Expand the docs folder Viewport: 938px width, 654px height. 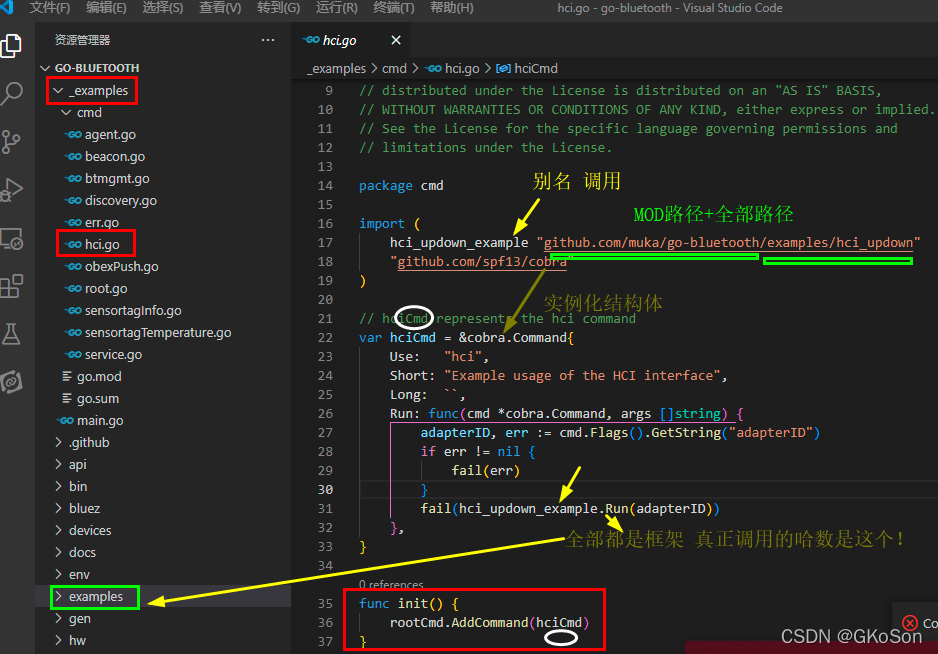tap(59, 552)
